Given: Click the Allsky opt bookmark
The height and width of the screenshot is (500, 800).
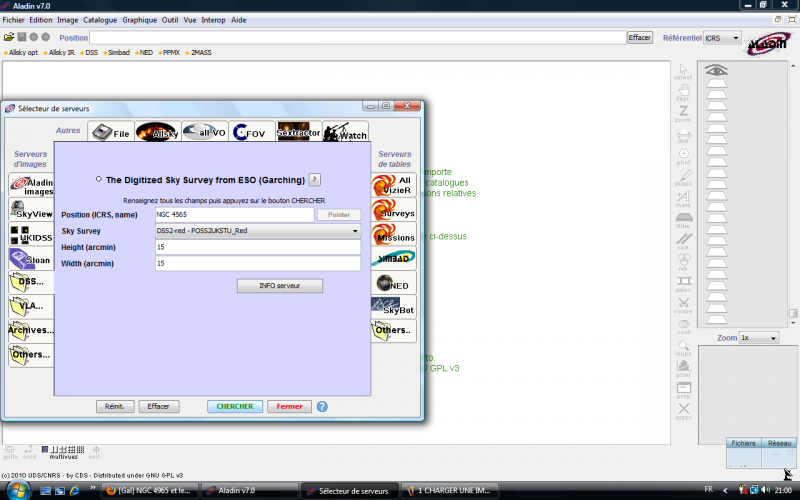Looking at the screenshot, I should 21,53.
